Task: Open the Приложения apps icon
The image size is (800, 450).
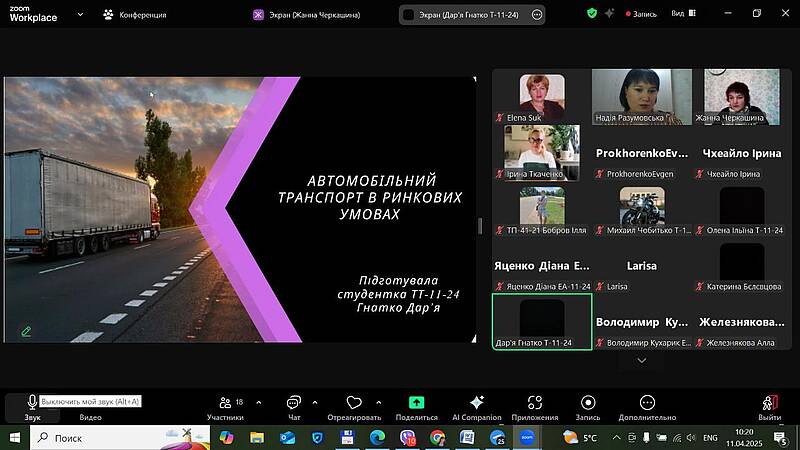Action: point(534,404)
